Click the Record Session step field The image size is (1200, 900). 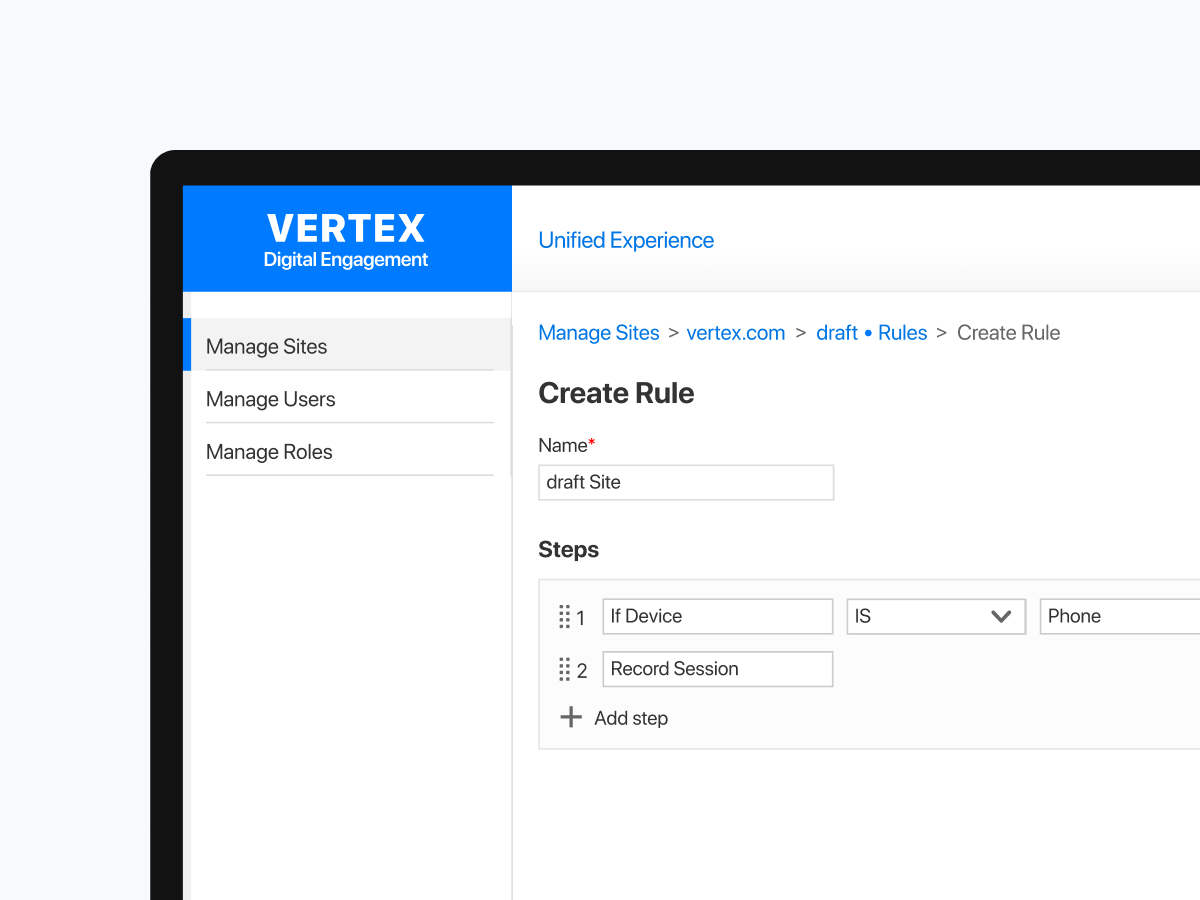click(717, 669)
